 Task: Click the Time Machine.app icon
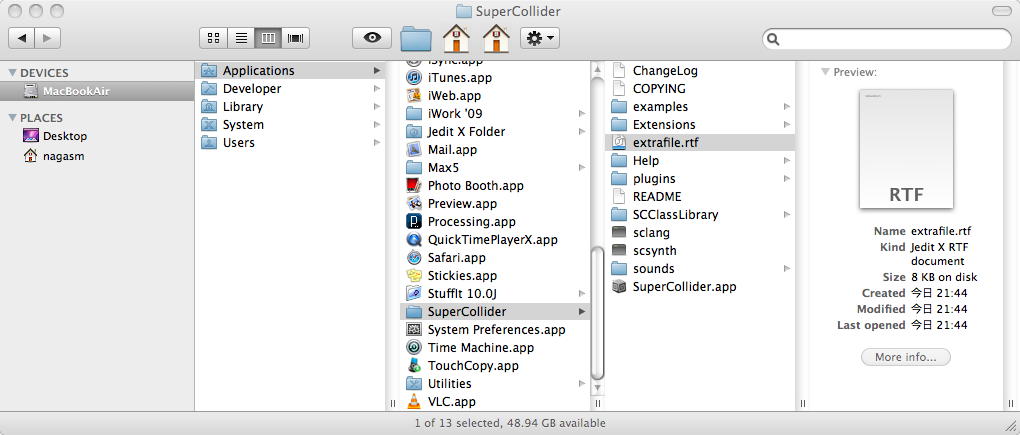coord(414,348)
